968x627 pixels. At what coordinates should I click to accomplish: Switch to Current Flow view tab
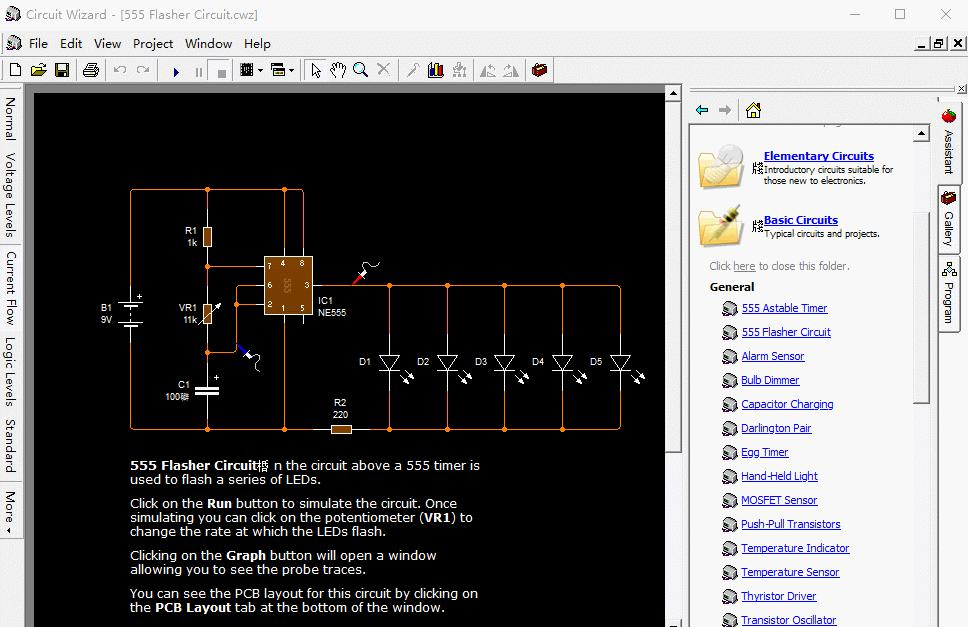[10, 287]
